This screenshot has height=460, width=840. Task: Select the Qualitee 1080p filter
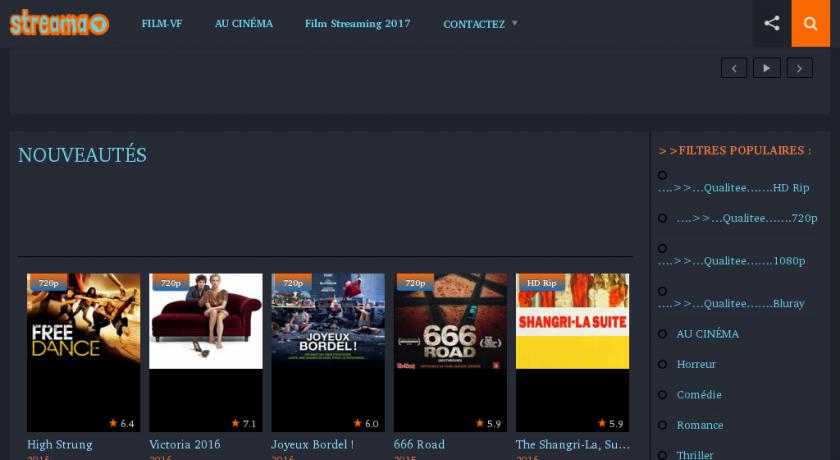coord(731,261)
